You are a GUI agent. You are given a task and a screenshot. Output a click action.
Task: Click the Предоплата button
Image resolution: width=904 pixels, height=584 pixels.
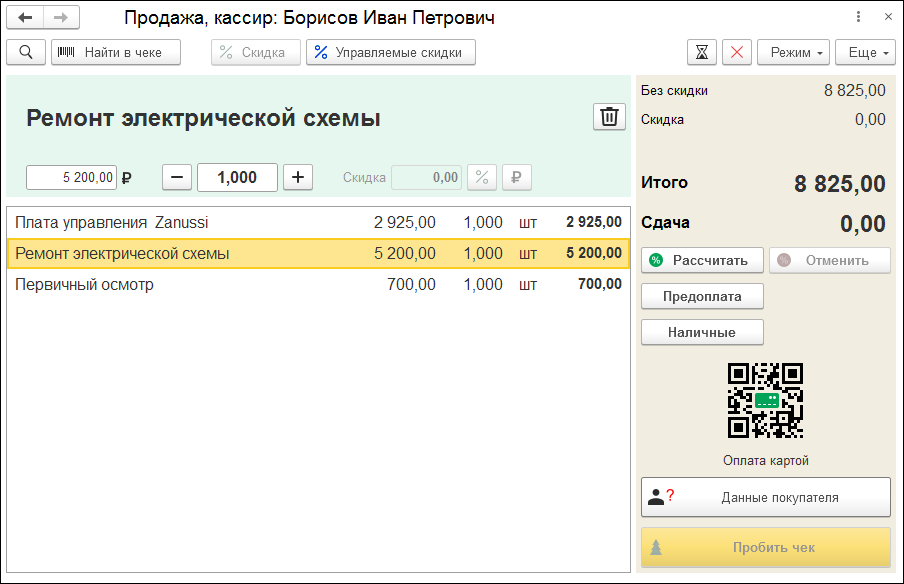point(702,296)
